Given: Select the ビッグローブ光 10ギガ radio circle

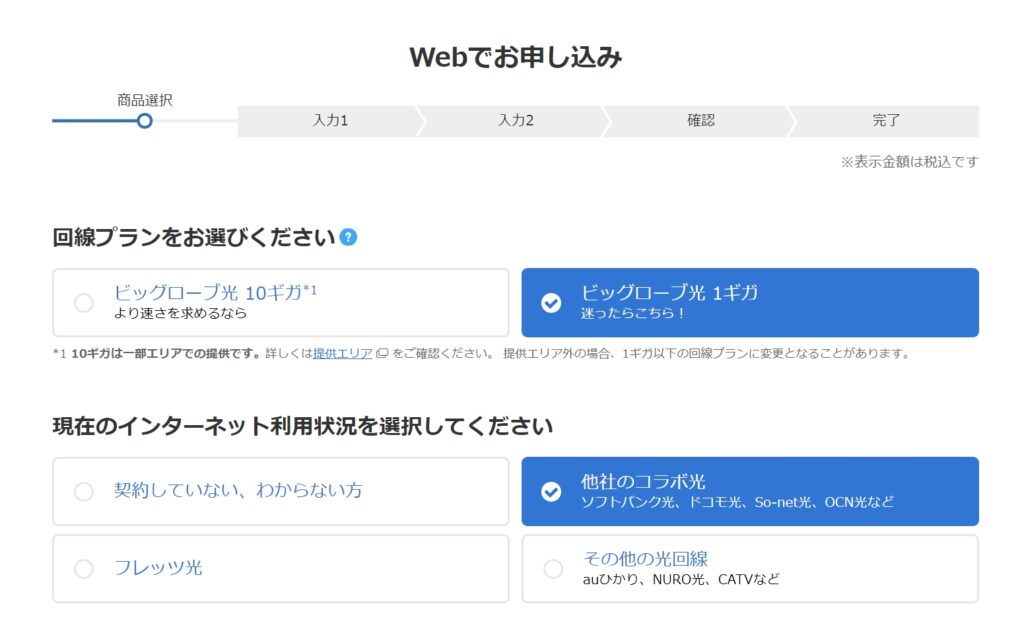Looking at the screenshot, I should (84, 303).
